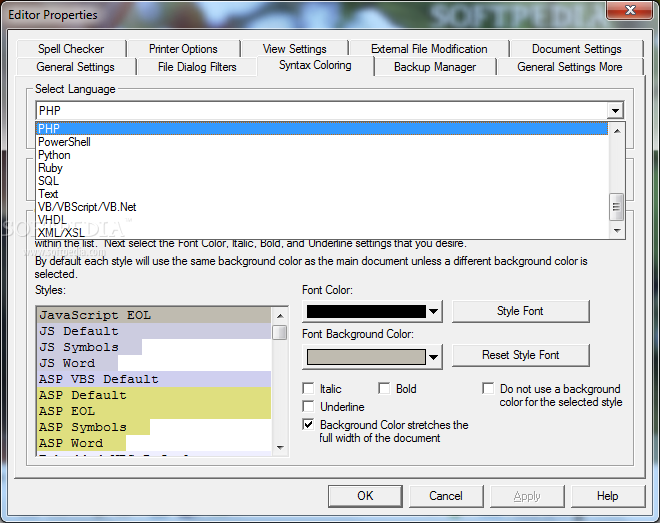Collapse the Select Language dropdown arrow
660x523 pixels.
(615, 111)
